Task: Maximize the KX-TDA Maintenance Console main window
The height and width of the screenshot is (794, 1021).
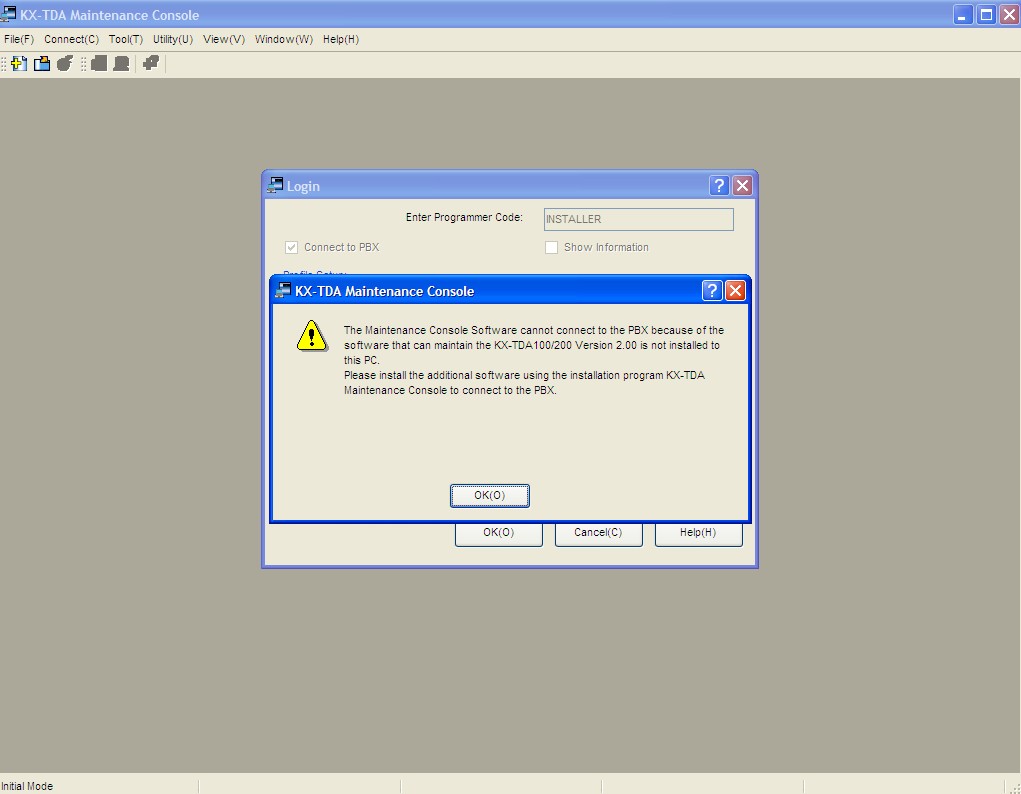Action: tap(986, 14)
